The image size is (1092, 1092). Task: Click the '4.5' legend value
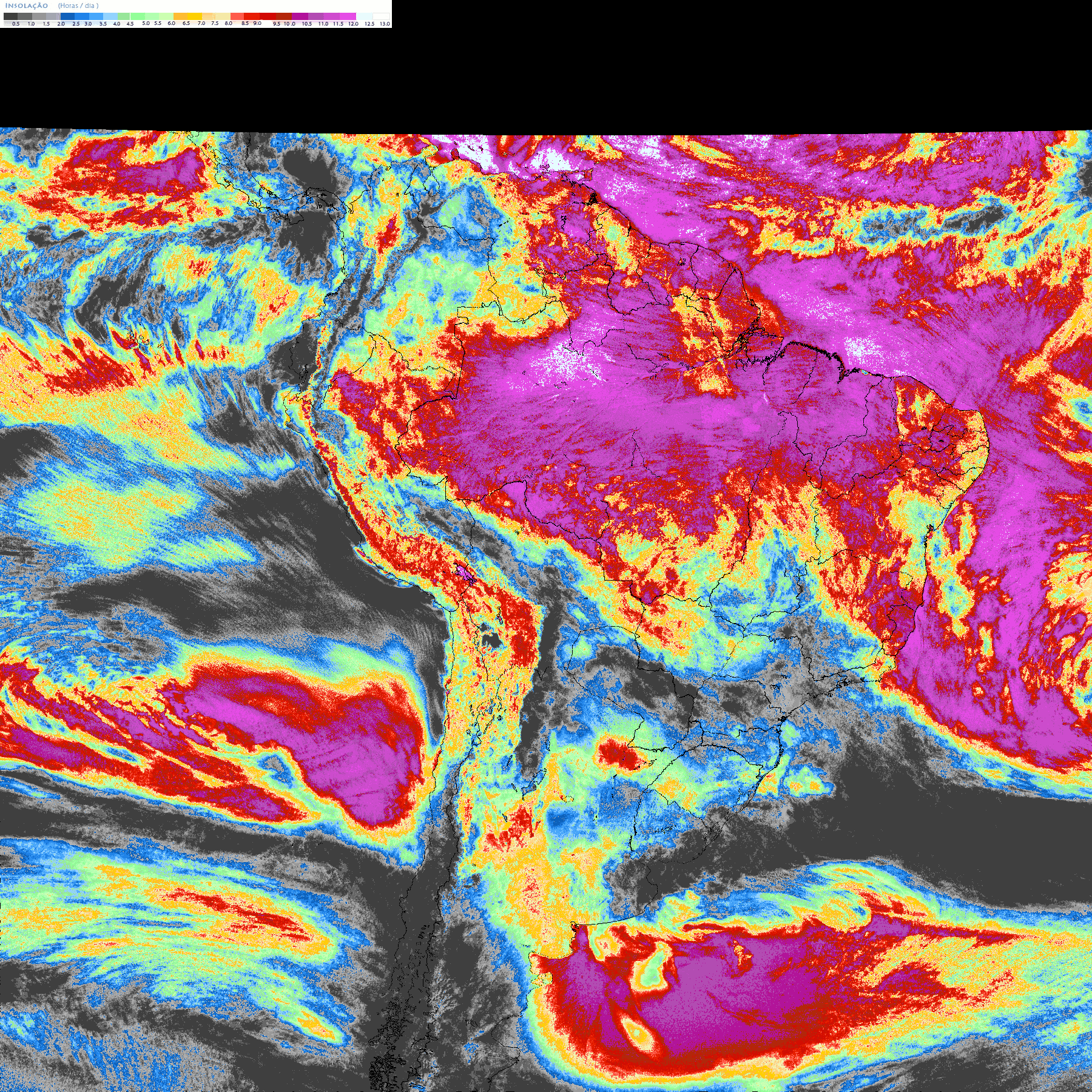click(x=130, y=24)
